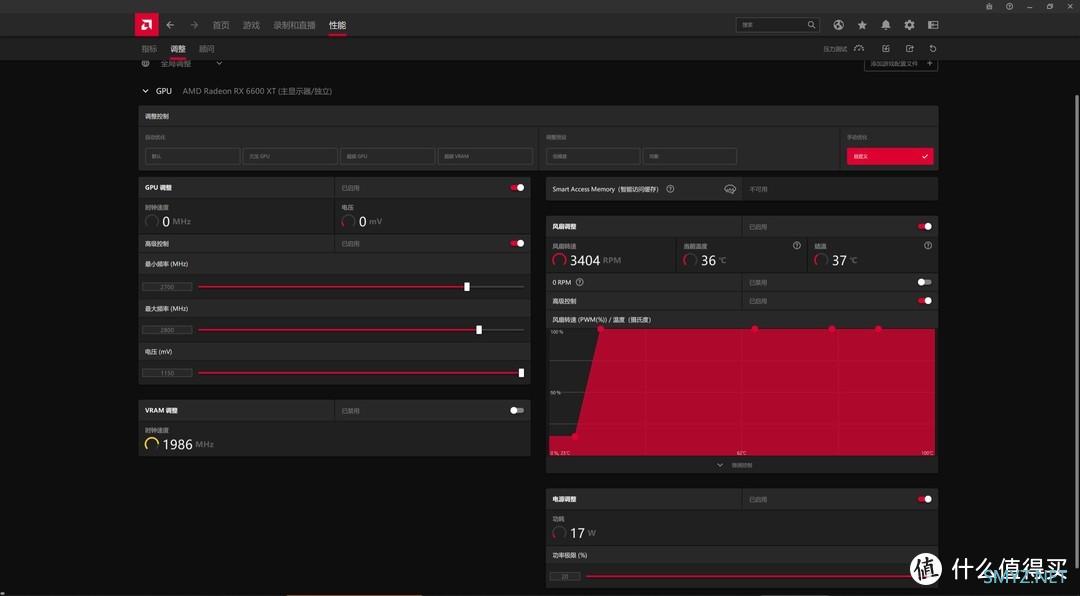Image resolution: width=1080 pixels, height=596 pixels.
Task: Switch to the 游戏 tab
Action: (x=251, y=25)
